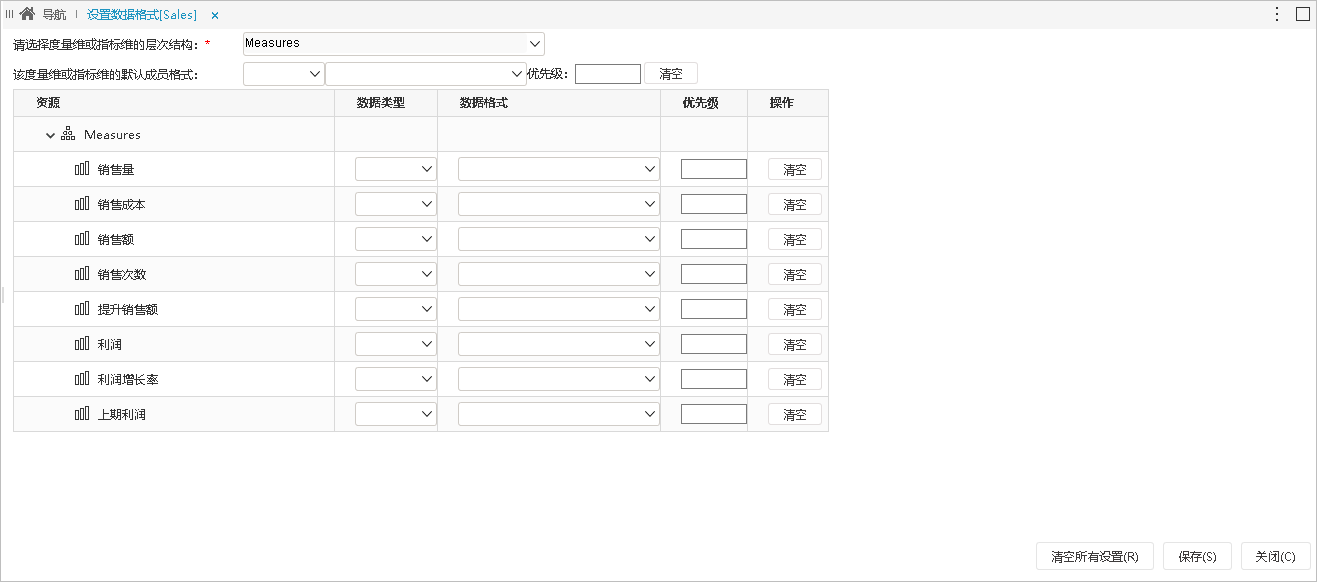This screenshot has height=582, width=1317.
Task: Switch to the 导航 tab
Action: pyautogui.click(x=54, y=15)
